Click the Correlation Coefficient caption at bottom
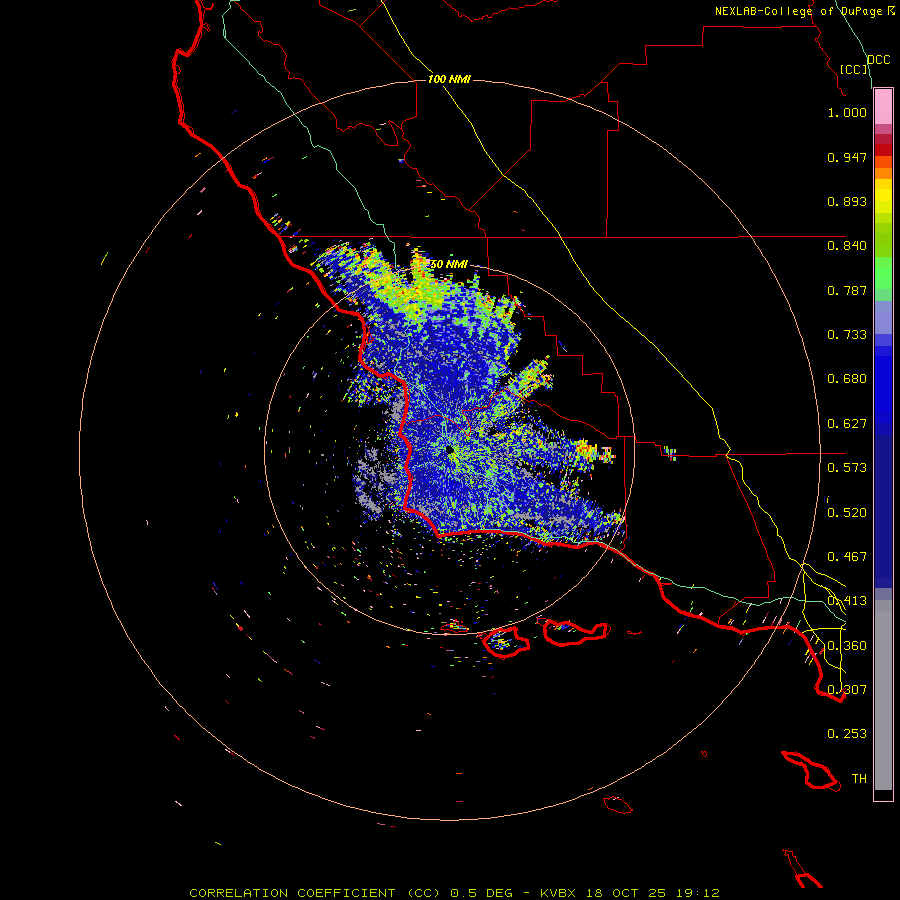900x900 pixels. [x=454, y=893]
